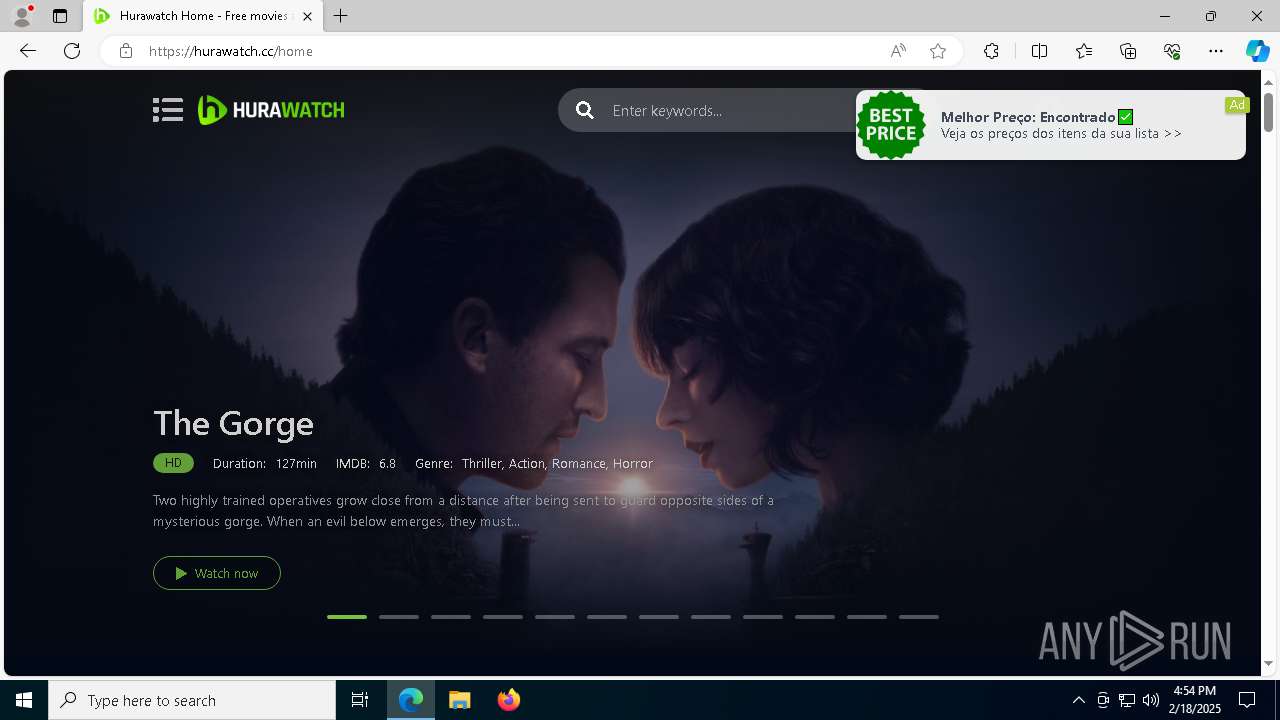Open The Gorge movie title
Viewport: 1280px width, 720px height.
[x=233, y=423]
